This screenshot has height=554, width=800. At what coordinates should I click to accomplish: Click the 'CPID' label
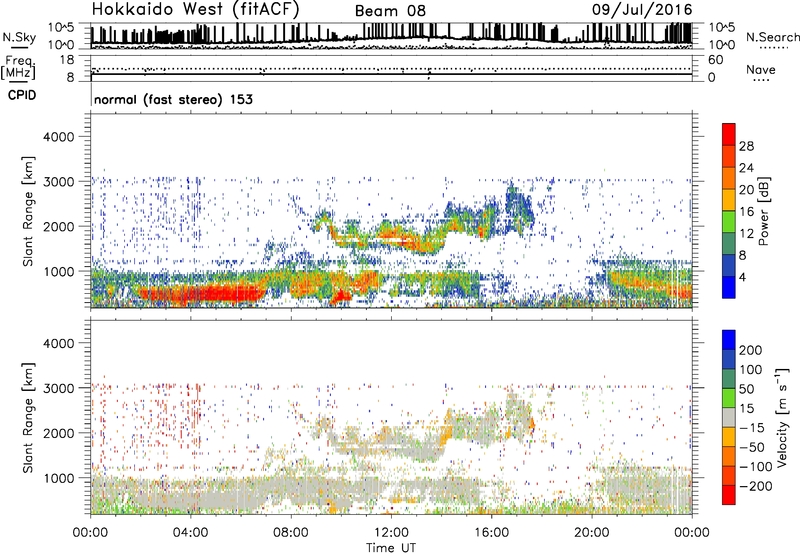pos(22,95)
